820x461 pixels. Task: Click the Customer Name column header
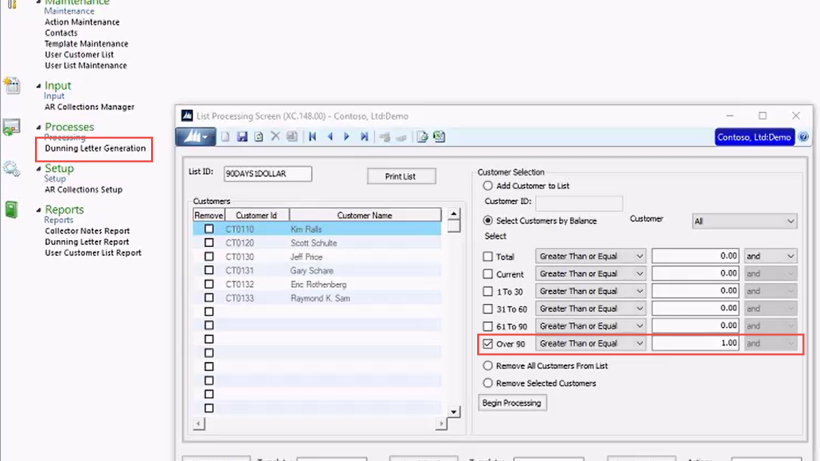click(x=365, y=215)
